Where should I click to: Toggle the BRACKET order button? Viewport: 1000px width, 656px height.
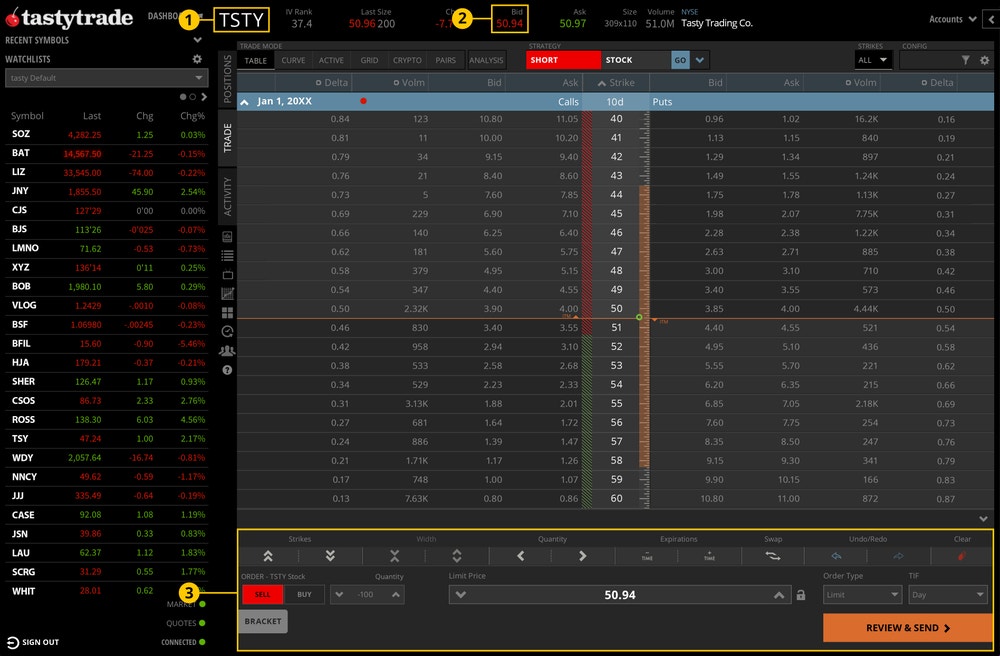263,621
